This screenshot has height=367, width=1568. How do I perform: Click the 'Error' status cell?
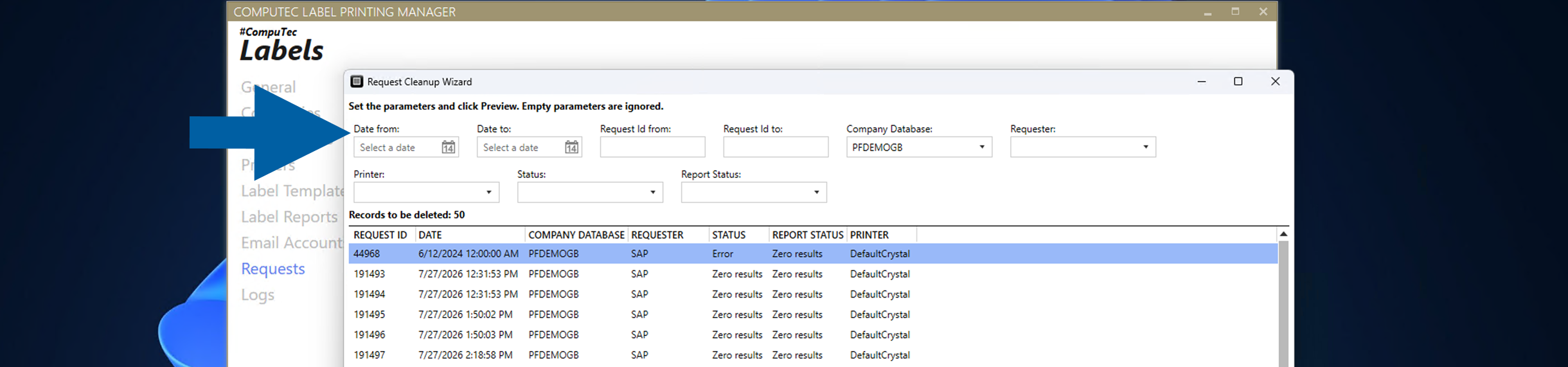point(722,254)
